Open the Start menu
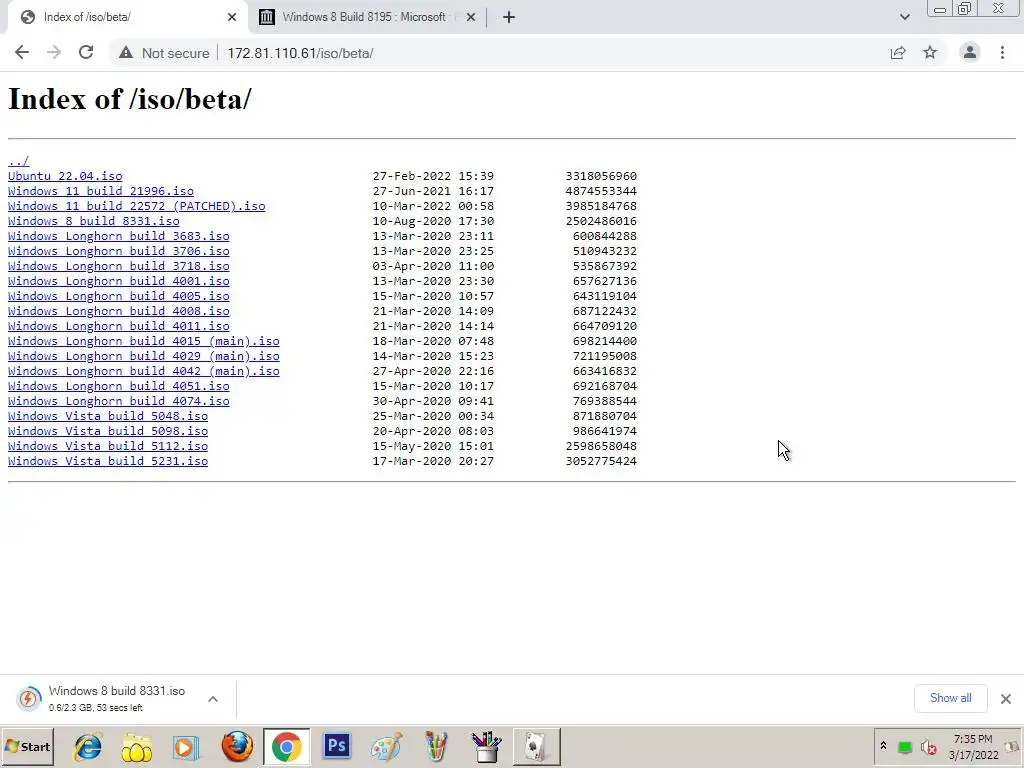 coord(27,746)
